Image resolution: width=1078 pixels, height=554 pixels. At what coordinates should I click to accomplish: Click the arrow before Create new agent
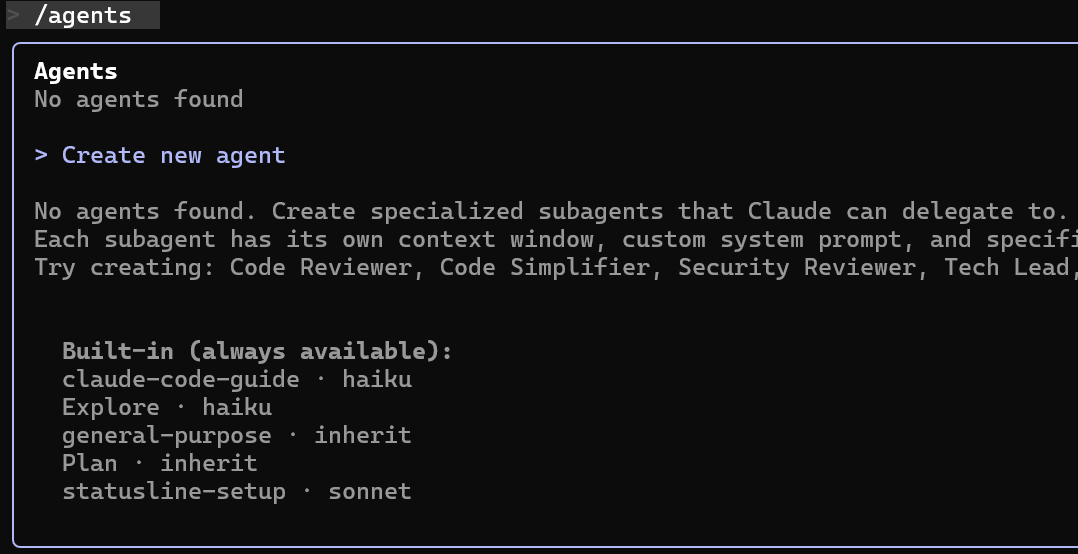point(41,156)
